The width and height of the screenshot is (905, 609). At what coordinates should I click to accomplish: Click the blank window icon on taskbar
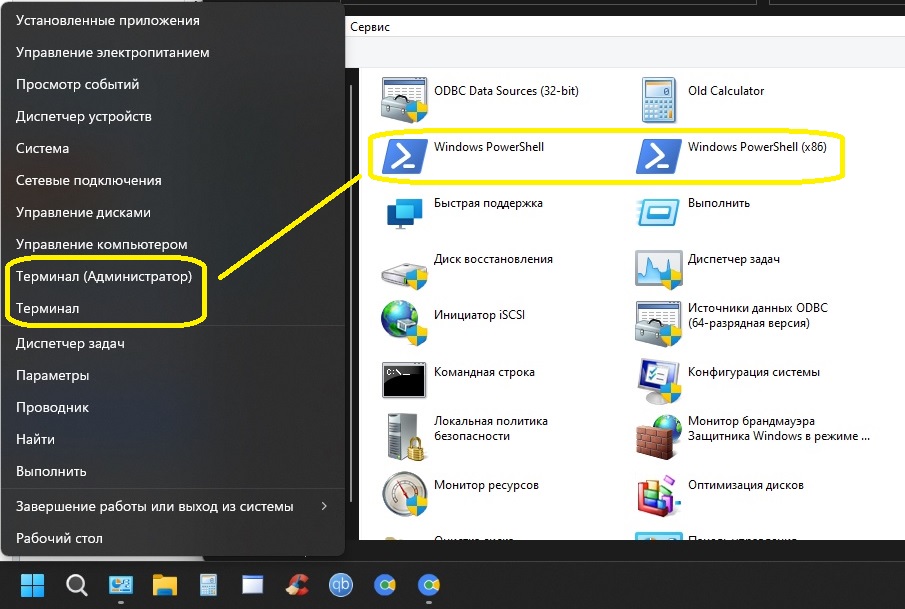[252, 585]
